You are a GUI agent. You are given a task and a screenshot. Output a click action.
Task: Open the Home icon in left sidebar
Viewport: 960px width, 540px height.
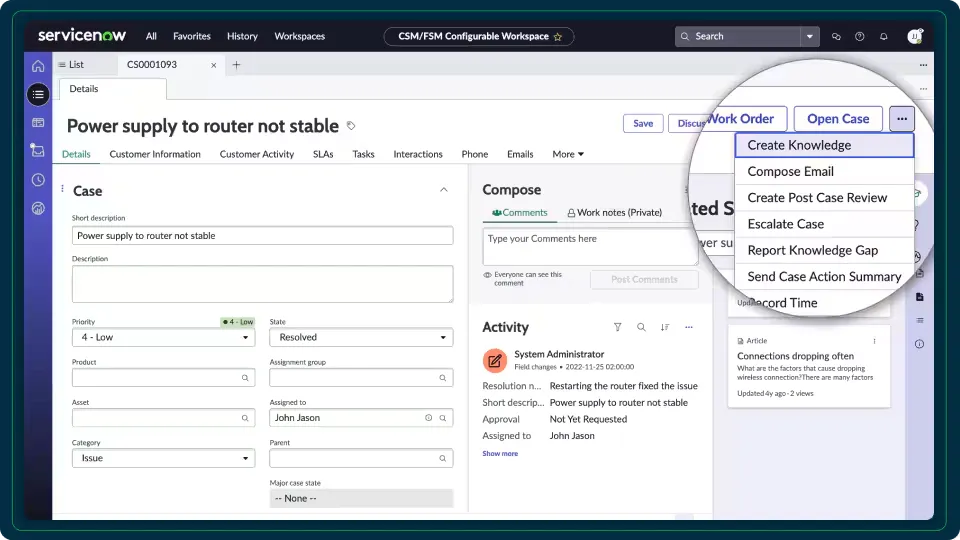[x=38, y=66]
